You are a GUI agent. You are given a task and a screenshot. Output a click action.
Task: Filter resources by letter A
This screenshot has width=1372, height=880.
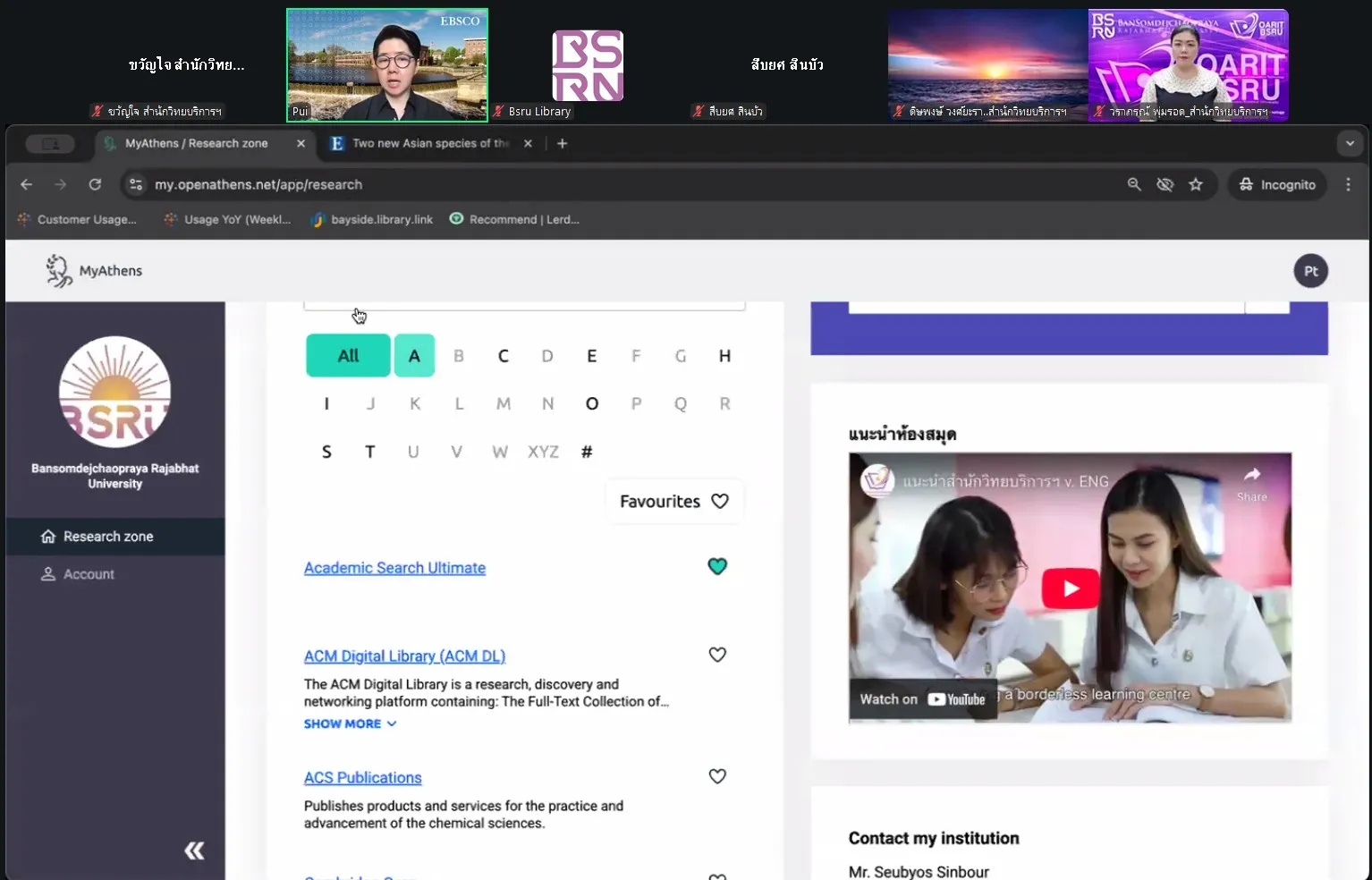point(414,356)
